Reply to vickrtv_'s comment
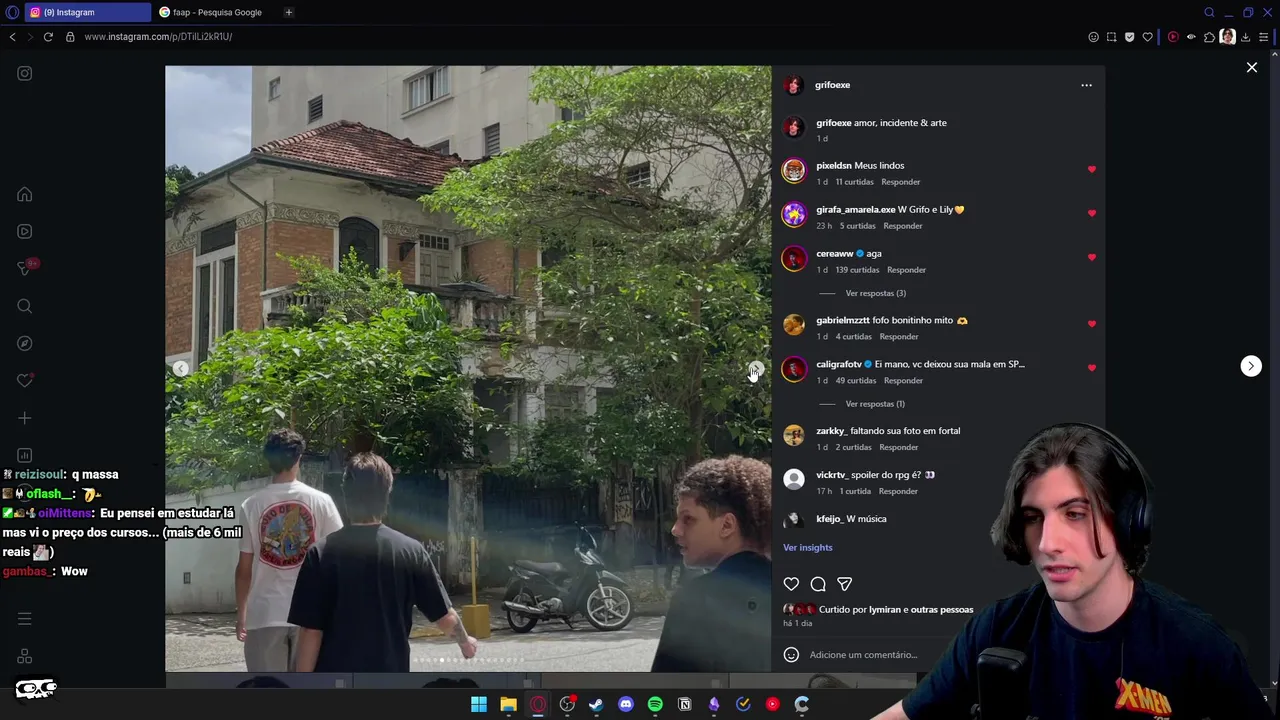 coord(898,491)
